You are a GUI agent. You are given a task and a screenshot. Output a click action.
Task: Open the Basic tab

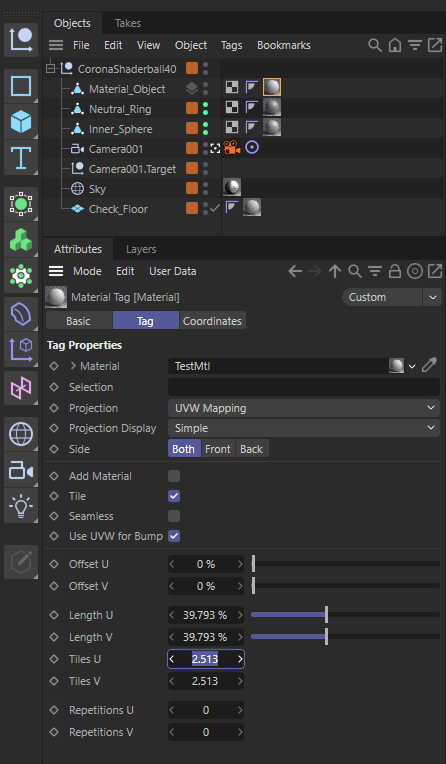78,321
